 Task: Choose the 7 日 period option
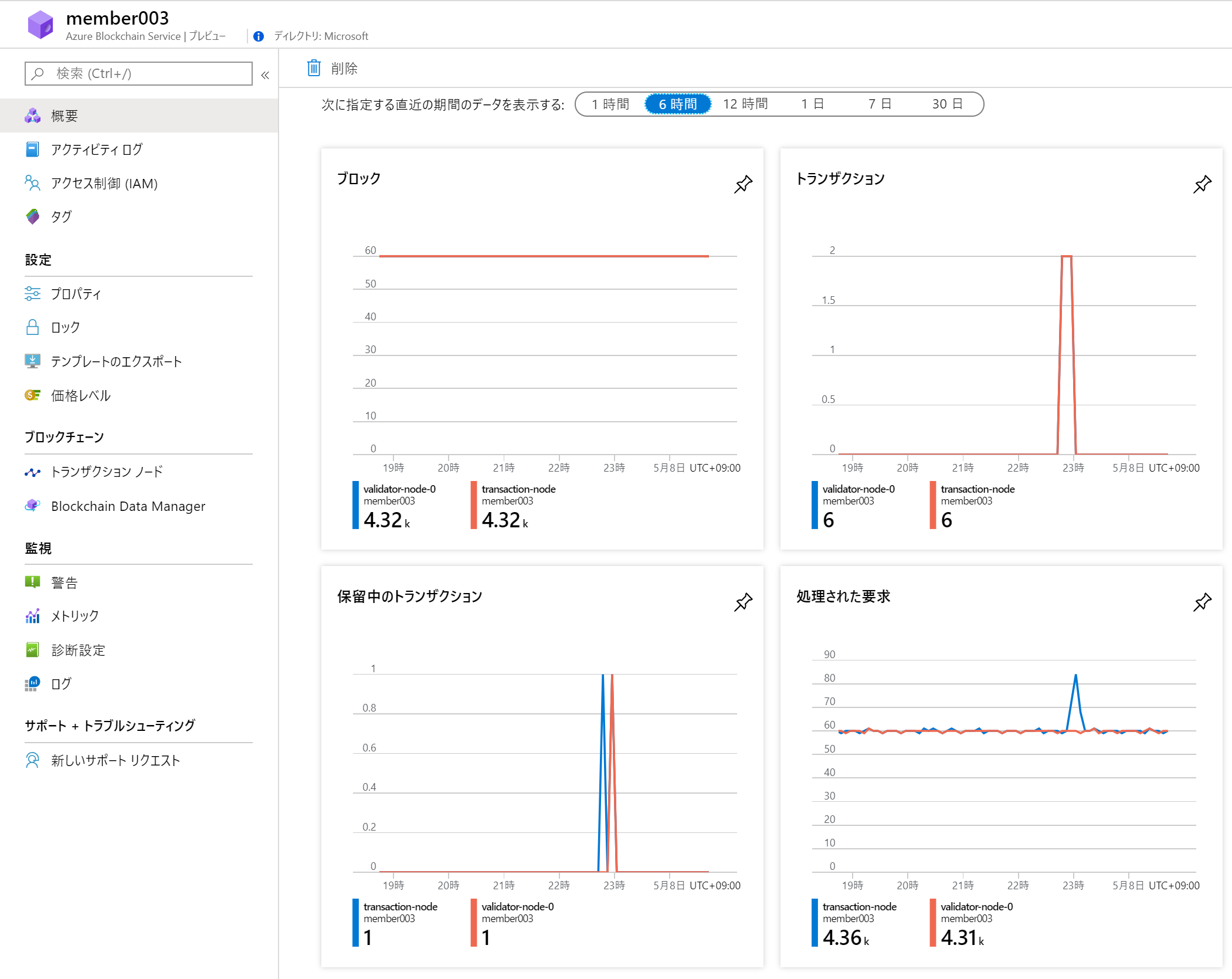[880, 104]
